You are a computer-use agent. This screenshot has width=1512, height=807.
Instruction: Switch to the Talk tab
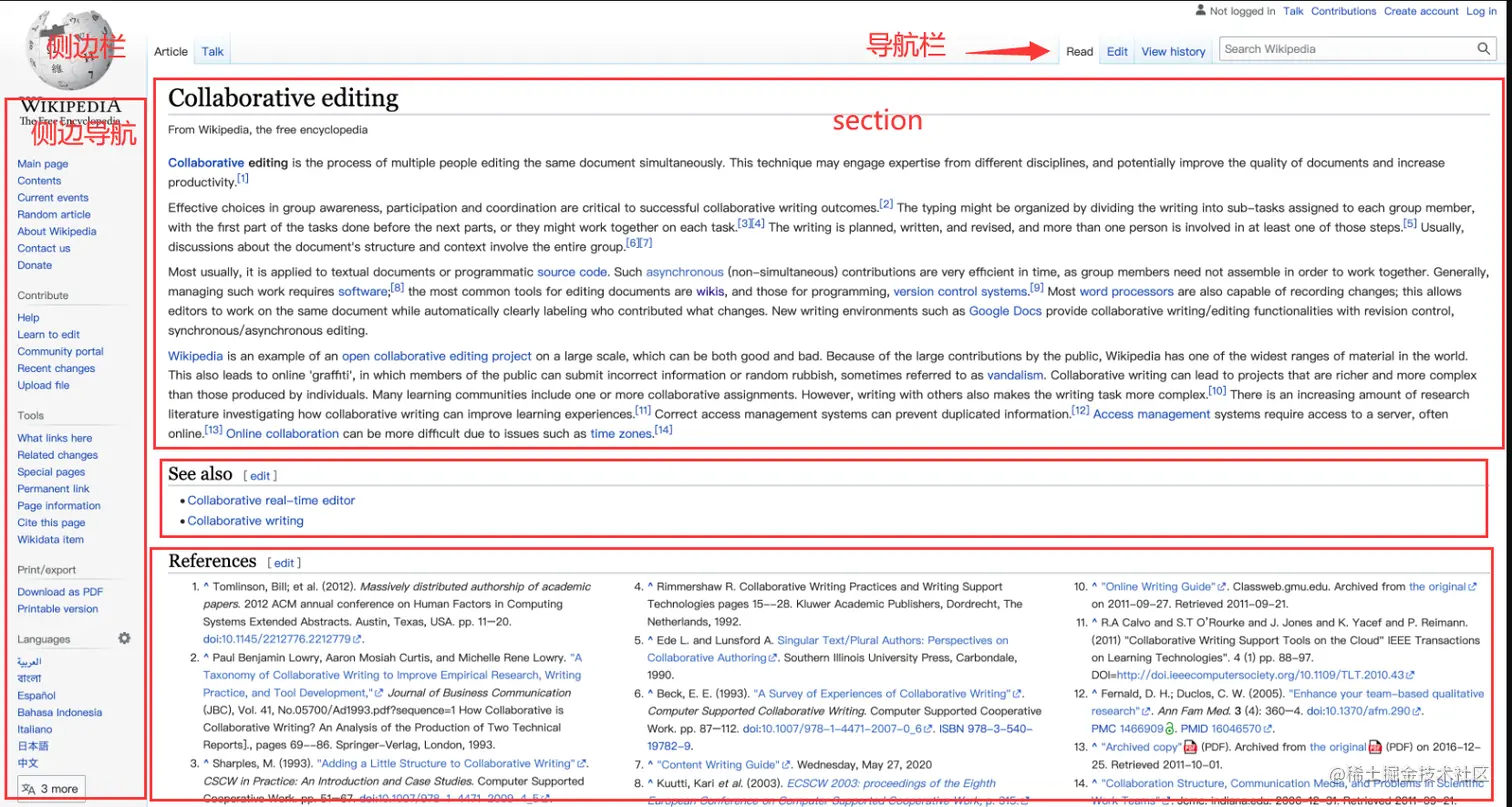point(213,51)
